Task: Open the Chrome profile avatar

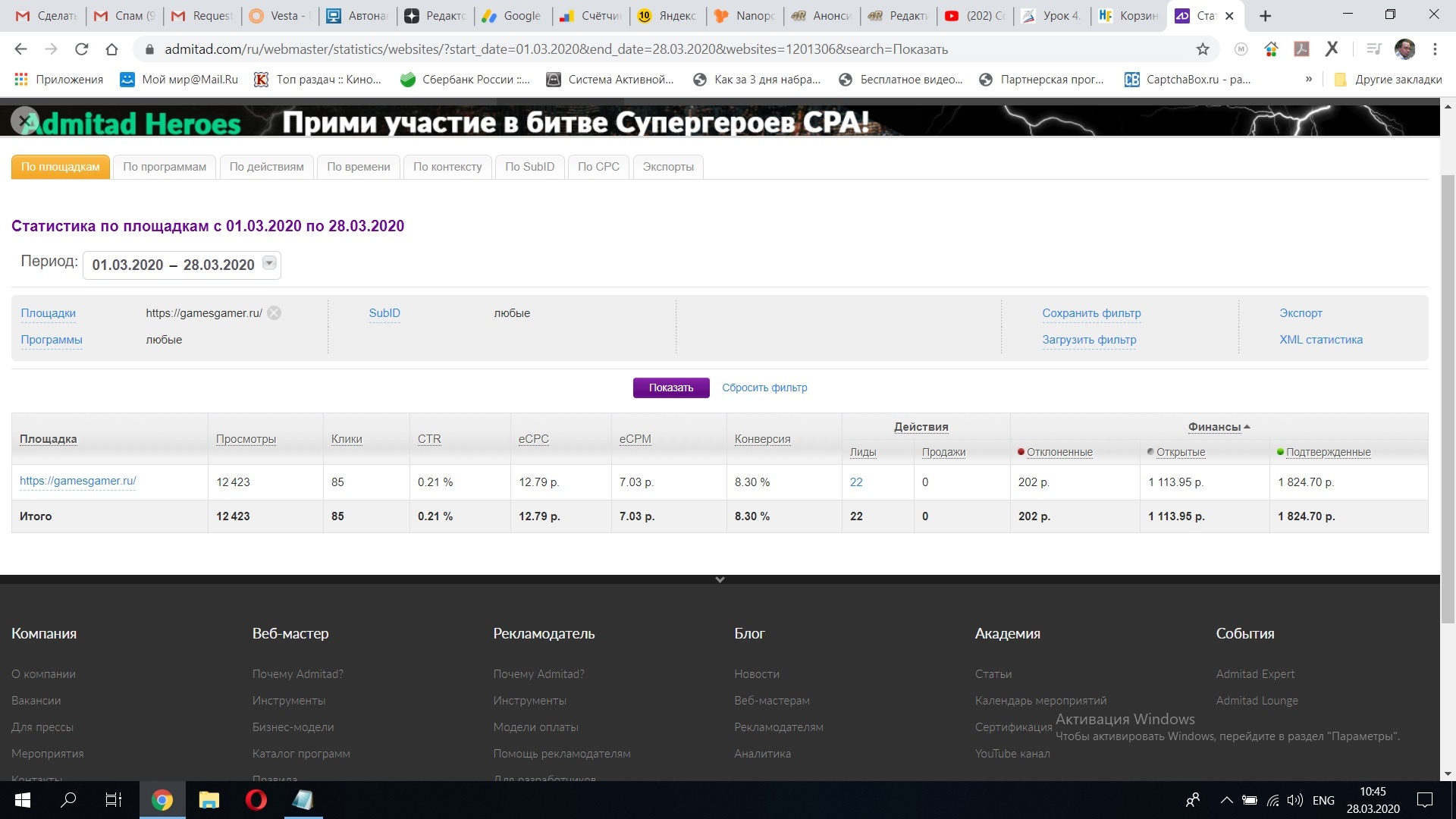Action: 1404,49
